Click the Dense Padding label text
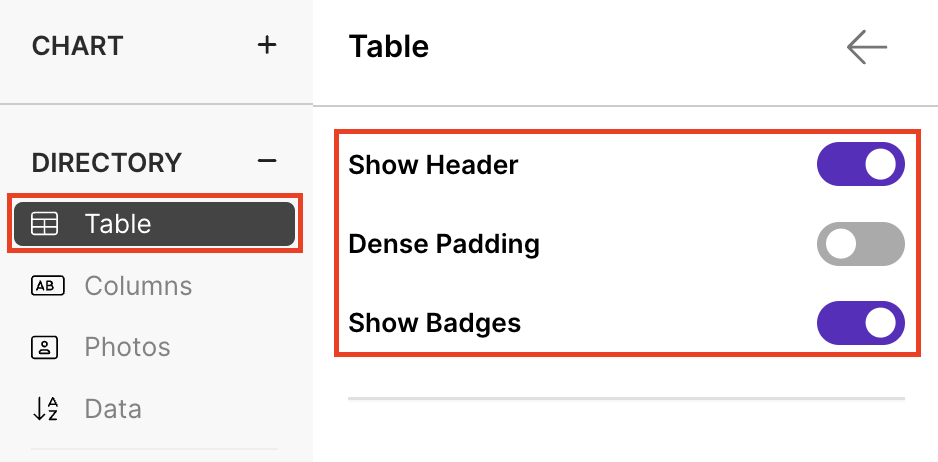 [444, 244]
